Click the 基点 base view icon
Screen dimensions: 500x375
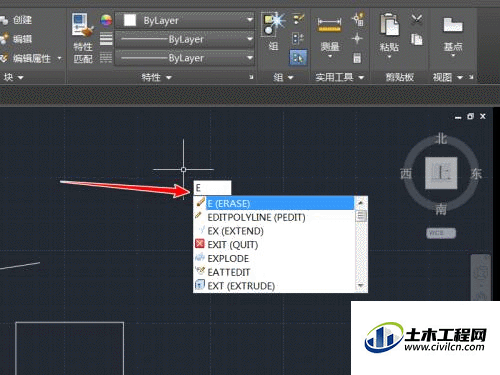click(453, 25)
